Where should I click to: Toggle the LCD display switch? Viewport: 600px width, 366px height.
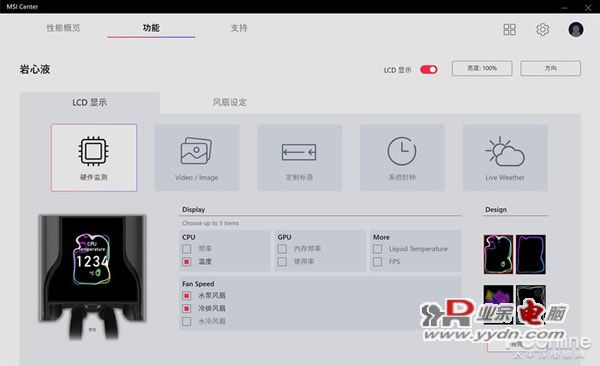pyautogui.click(x=429, y=69)
